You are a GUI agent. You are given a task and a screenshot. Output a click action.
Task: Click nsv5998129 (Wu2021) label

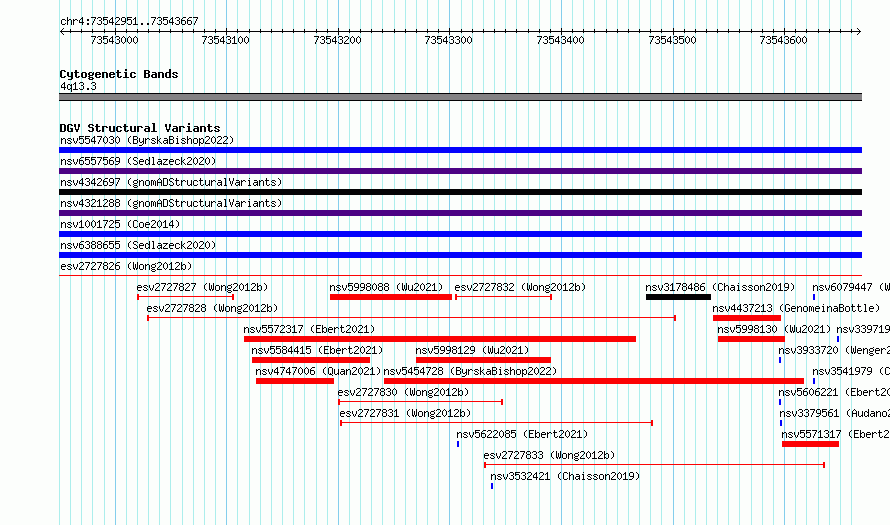point(472,350)
